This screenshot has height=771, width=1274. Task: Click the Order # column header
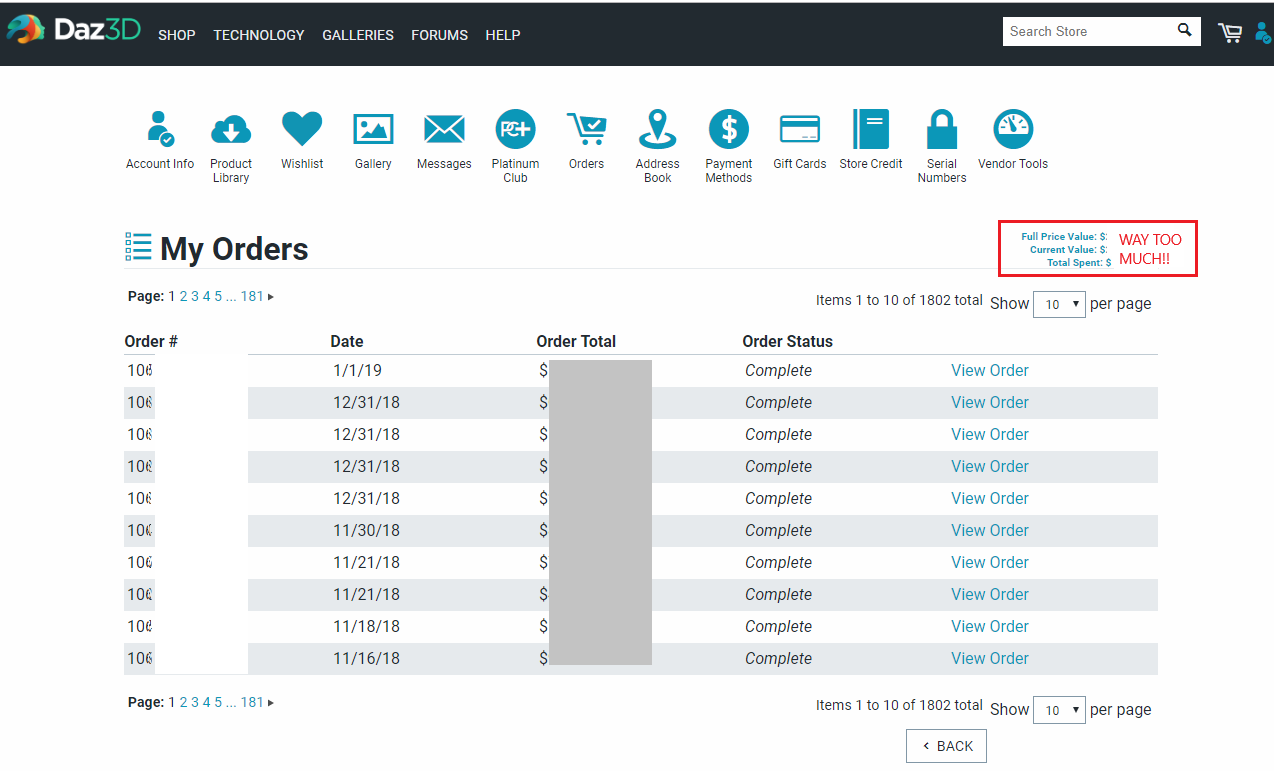(x=151, y=341)
